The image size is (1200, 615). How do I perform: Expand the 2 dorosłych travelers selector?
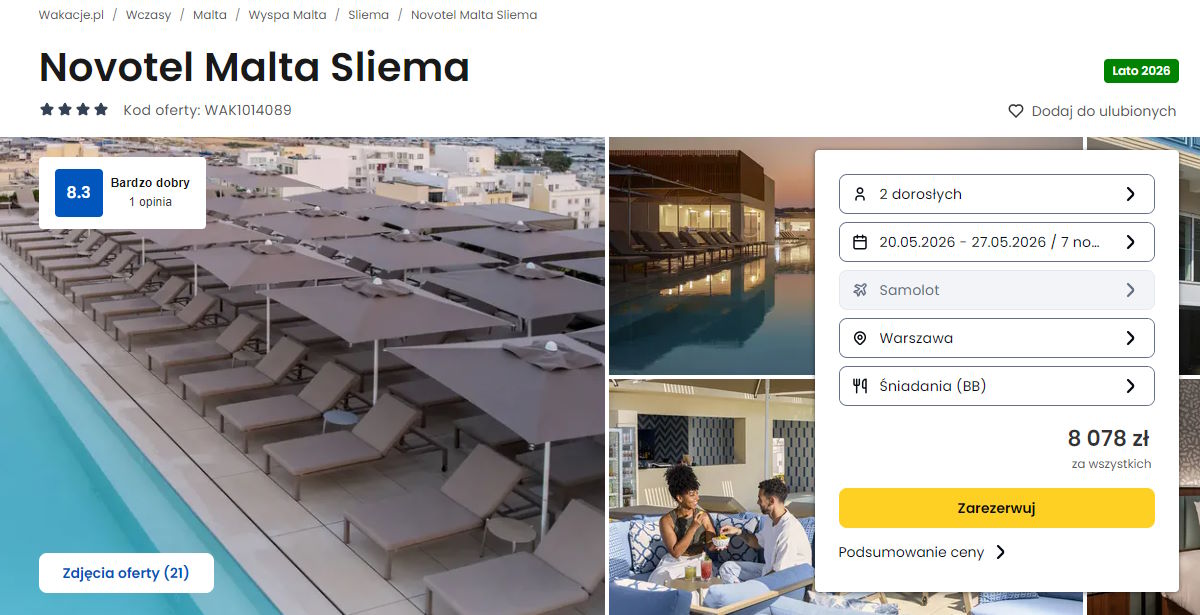[996, 194]
